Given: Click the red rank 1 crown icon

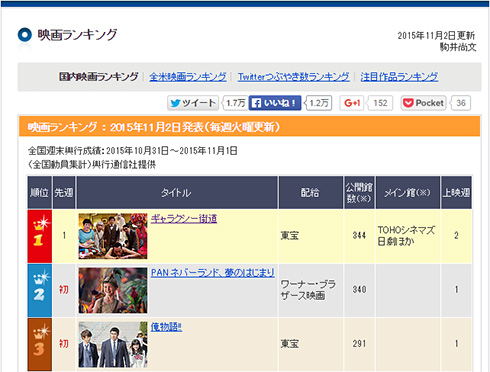Looking at the screenshot, I should (40, 236).
